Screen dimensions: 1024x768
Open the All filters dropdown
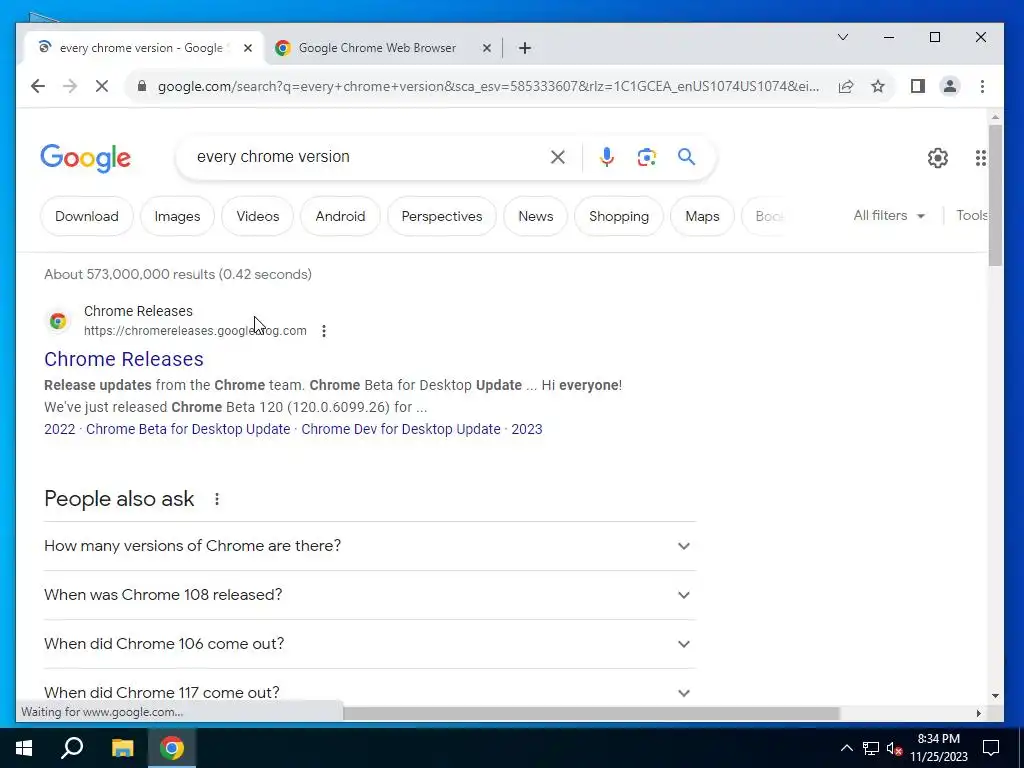click(889, 216)
